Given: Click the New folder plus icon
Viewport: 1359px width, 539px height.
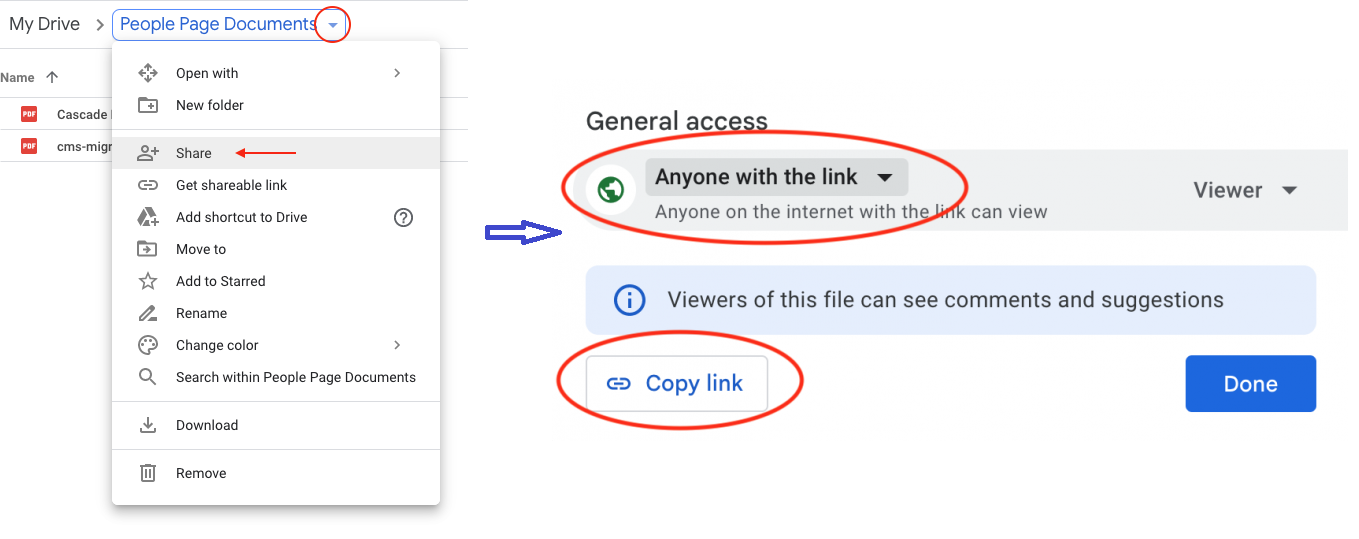Looking at the screenshot, I should pyautogui.click(x=147, y=105).
